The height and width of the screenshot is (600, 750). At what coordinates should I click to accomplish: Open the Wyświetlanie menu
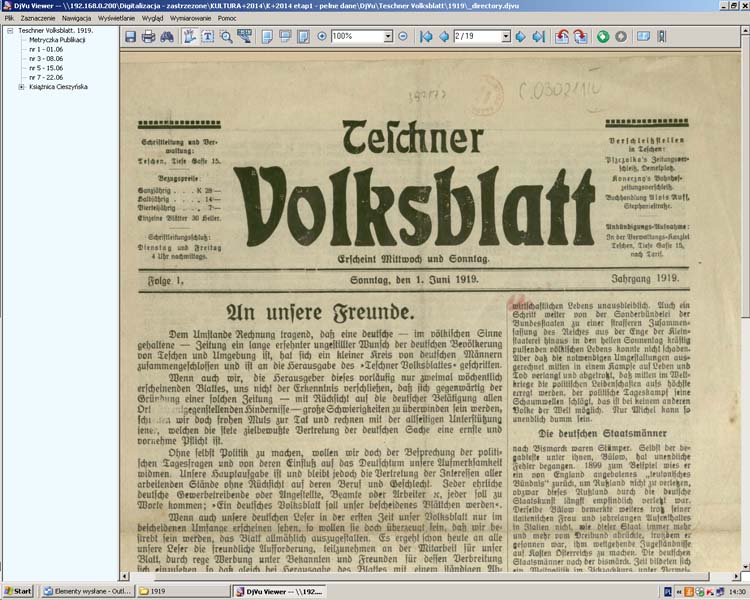(116, 18)
